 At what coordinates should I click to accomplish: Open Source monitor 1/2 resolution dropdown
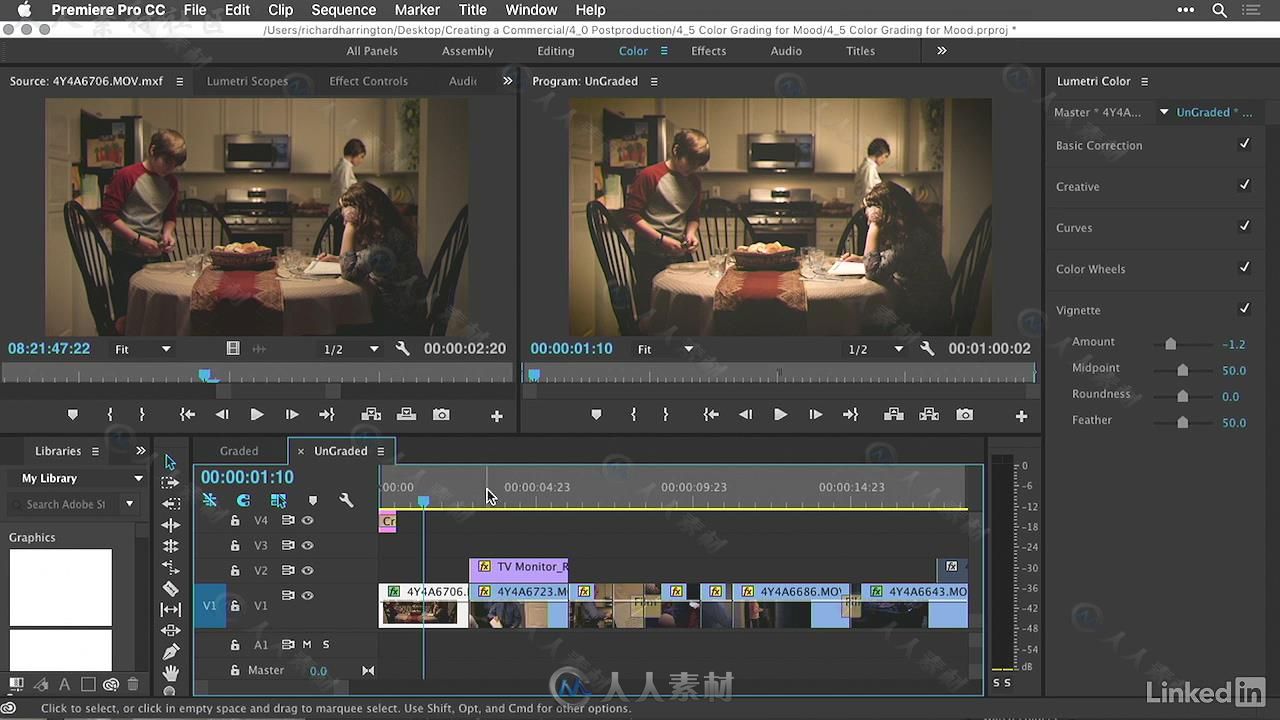[351, 349]
